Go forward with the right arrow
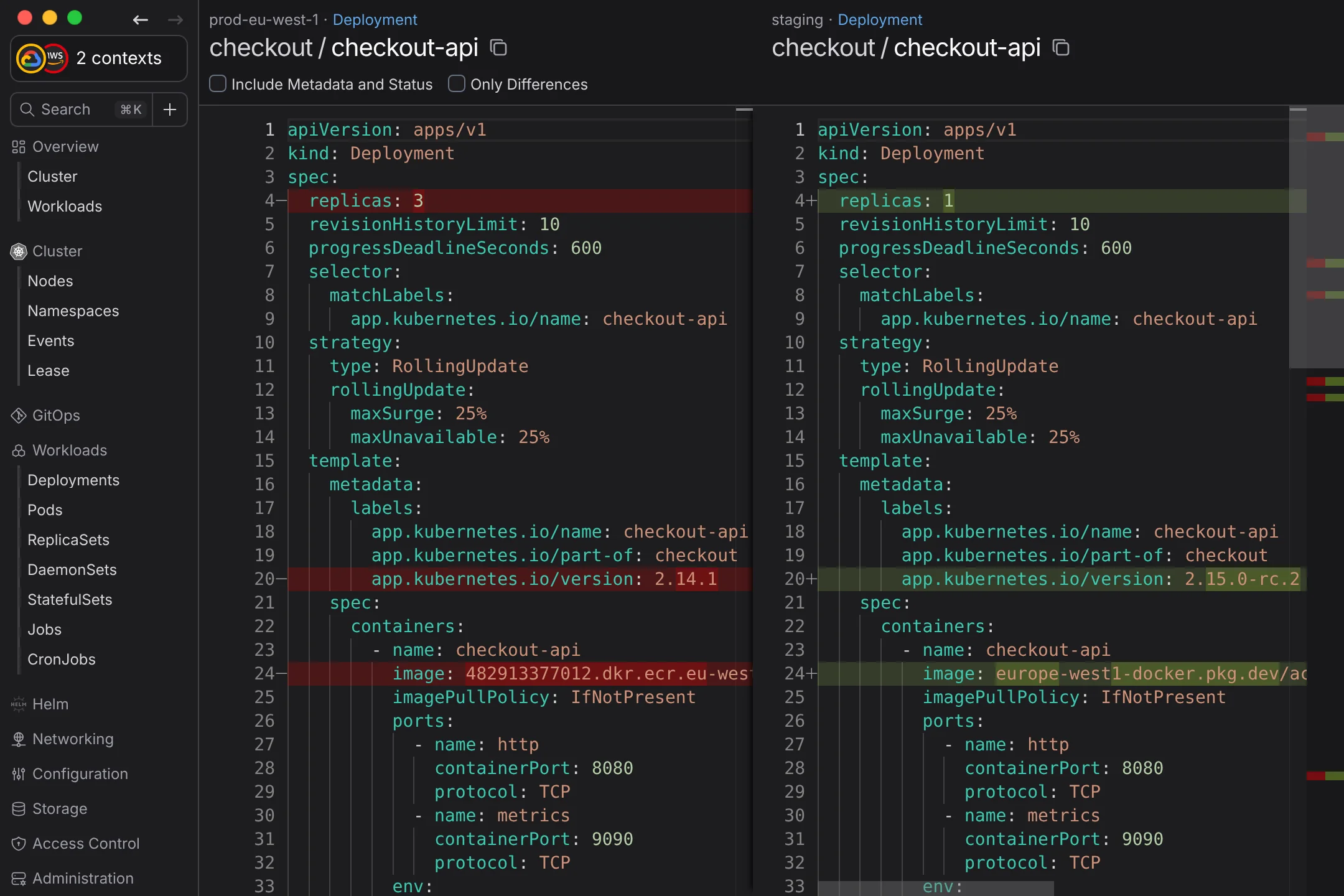This screenshot has width=1344, height=896. 175,20
